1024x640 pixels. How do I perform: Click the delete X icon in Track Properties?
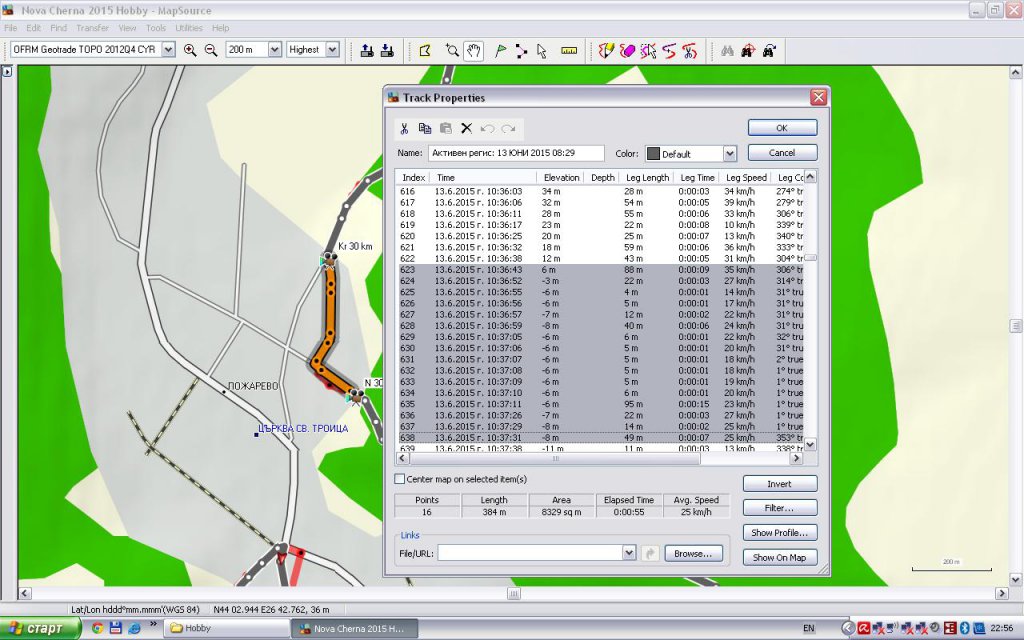tap(466, 128)
